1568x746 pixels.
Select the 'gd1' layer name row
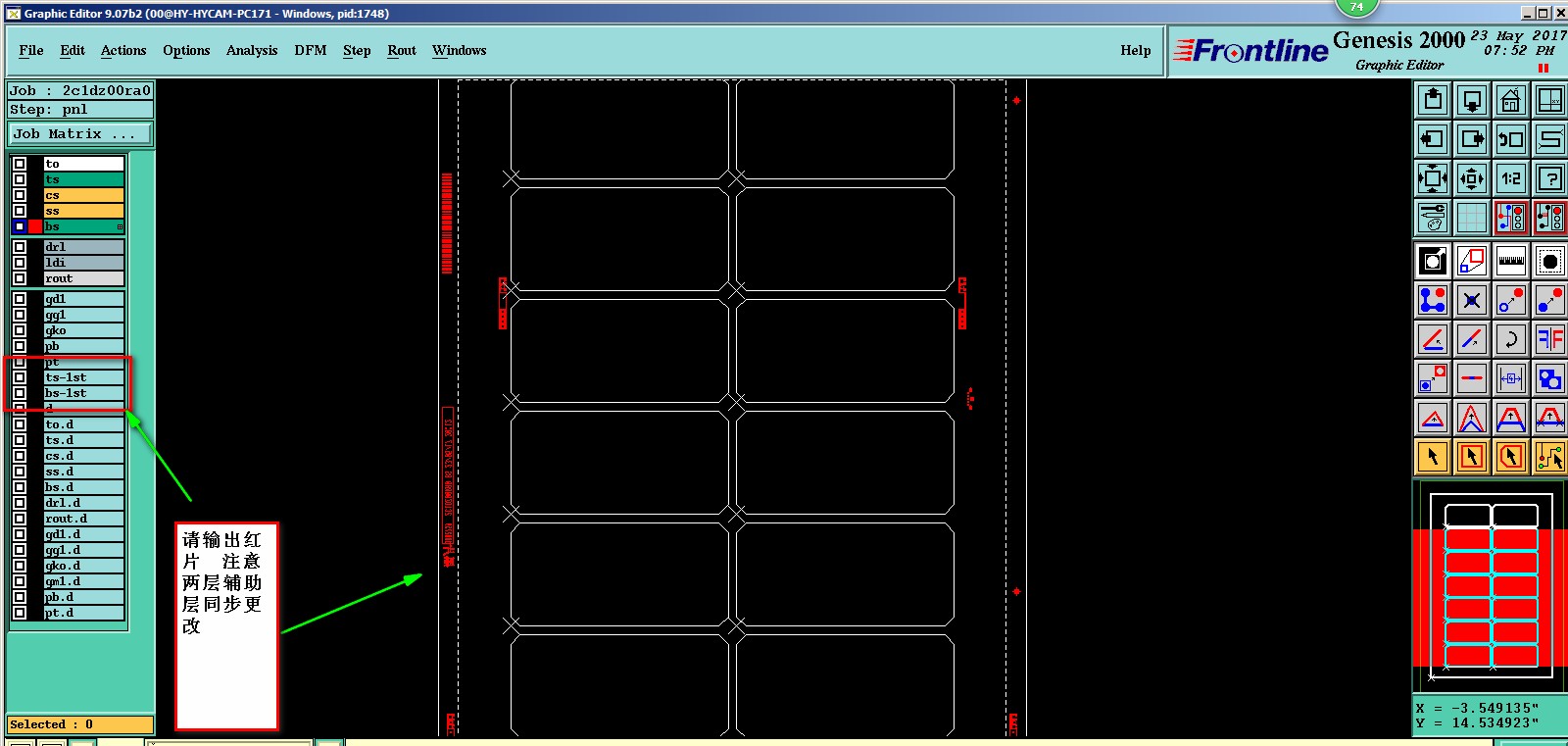pos(84,299)
